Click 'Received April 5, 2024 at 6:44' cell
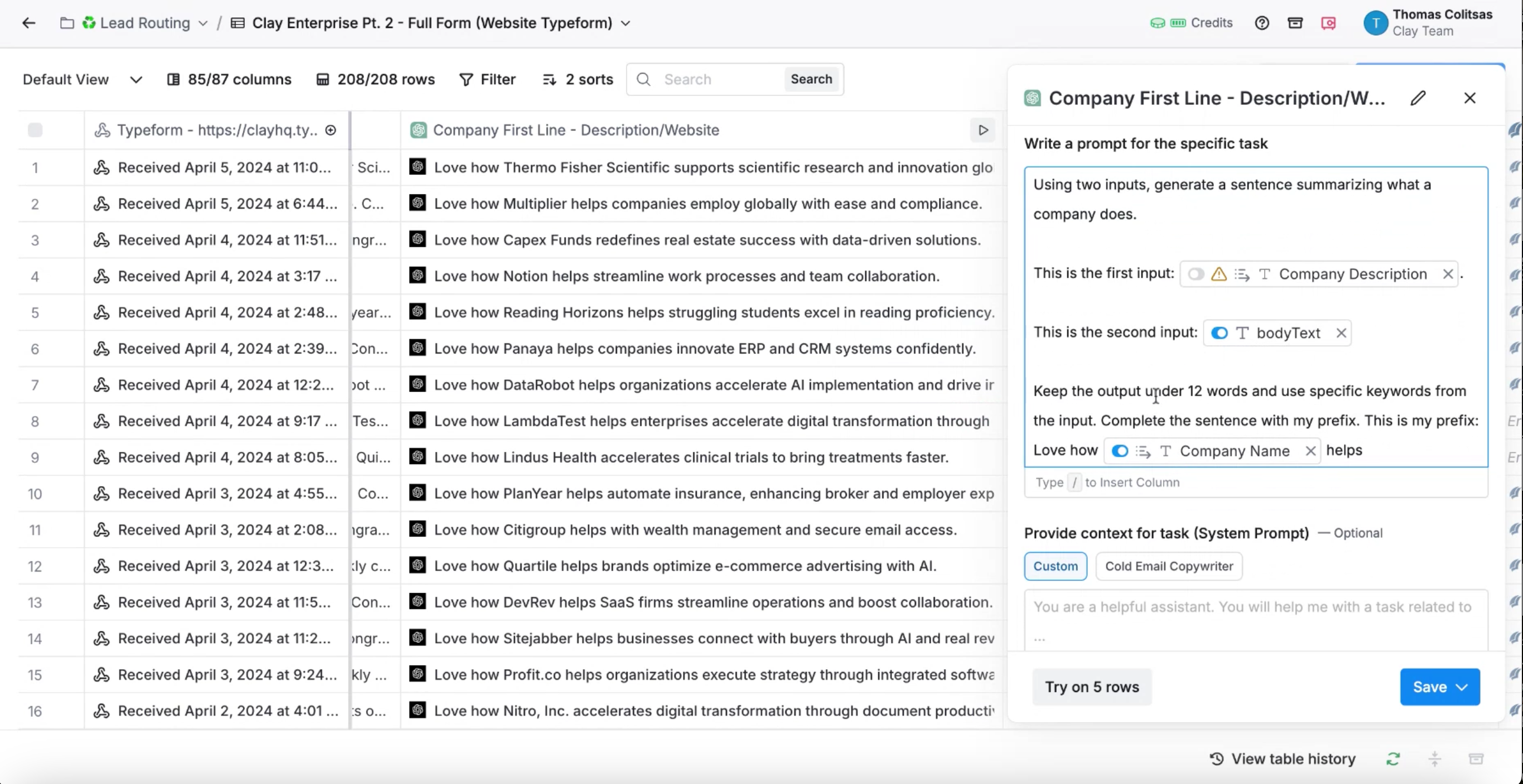This screenshot has height=784, width=1523. 216,204
